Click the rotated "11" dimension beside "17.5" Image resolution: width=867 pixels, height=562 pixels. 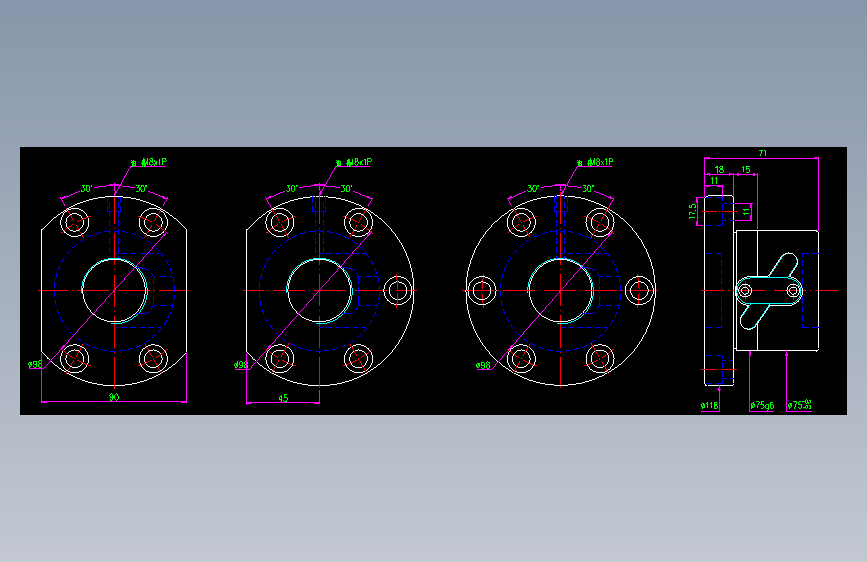click(746, 211)
